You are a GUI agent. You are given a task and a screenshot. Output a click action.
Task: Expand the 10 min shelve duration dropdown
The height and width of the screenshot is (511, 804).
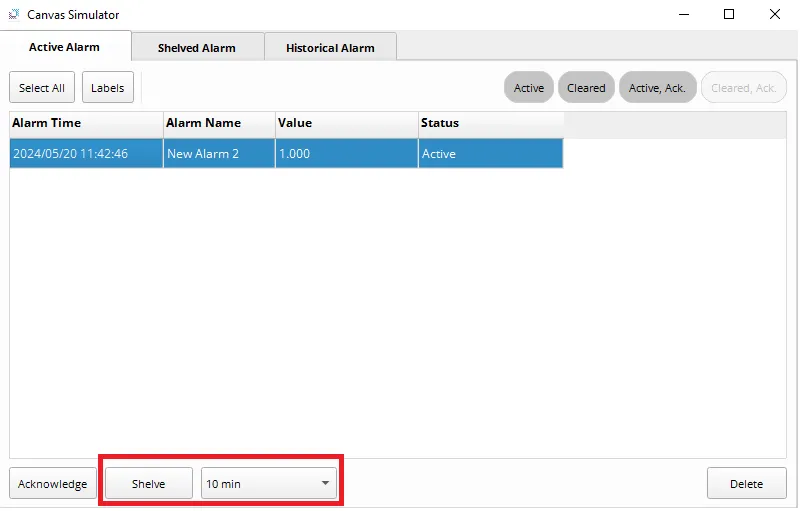coord(268,484)
